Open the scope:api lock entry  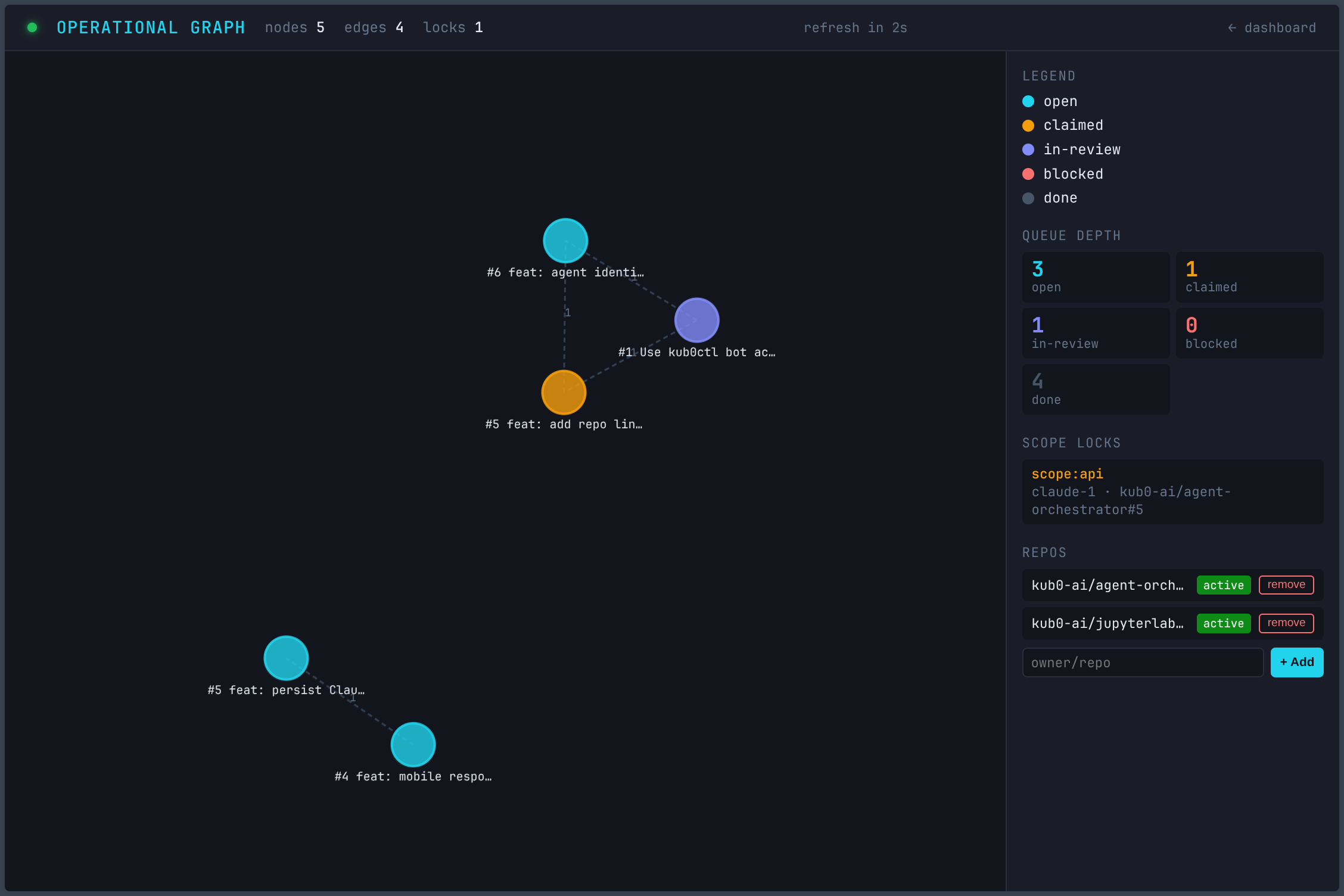coord(1172,491)
